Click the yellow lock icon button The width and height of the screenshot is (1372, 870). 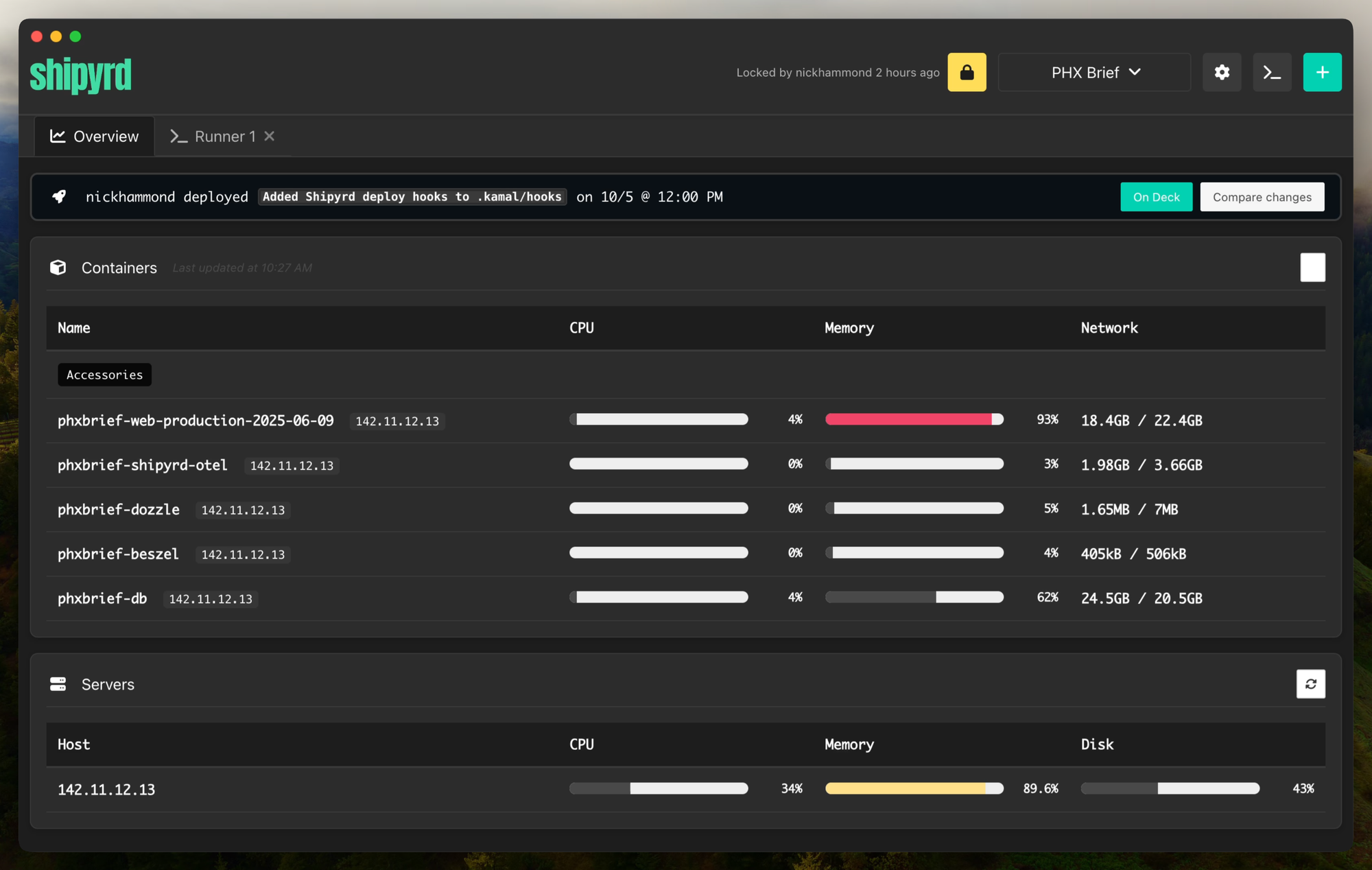click(x=967, y=72)
